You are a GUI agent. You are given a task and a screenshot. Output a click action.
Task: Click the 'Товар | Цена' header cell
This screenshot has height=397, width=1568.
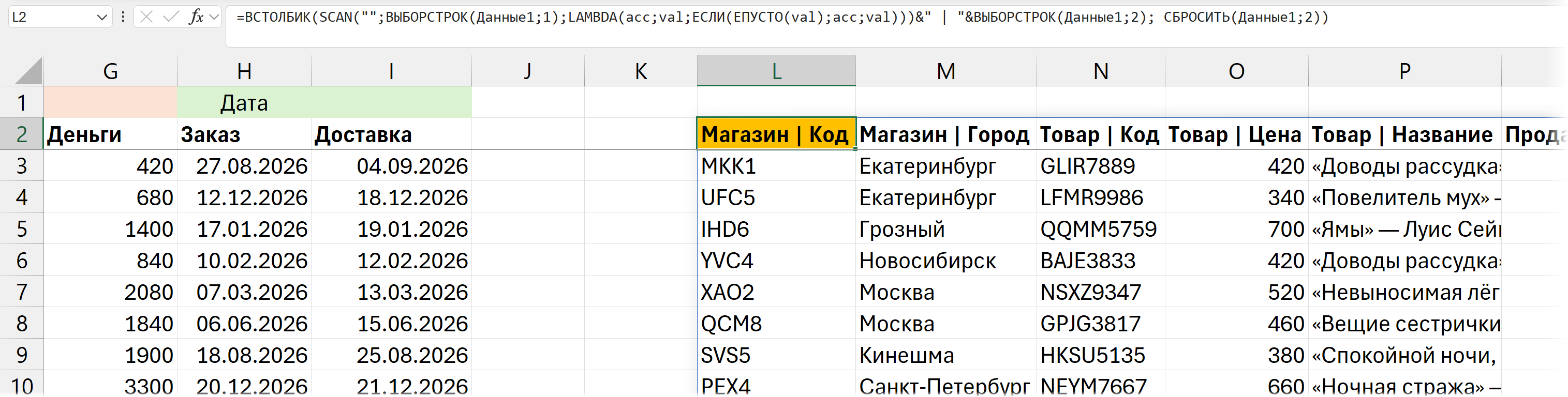pyautogui.click(x=1236, y=134)
